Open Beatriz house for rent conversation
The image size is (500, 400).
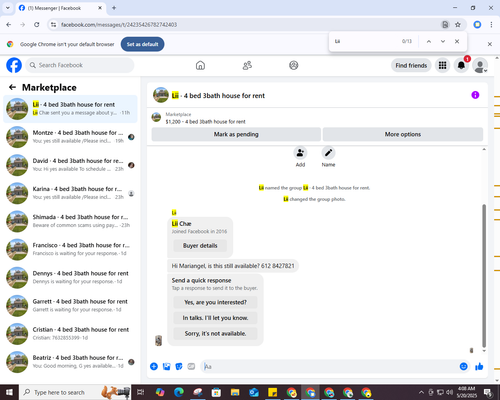(x=70, y=362)
